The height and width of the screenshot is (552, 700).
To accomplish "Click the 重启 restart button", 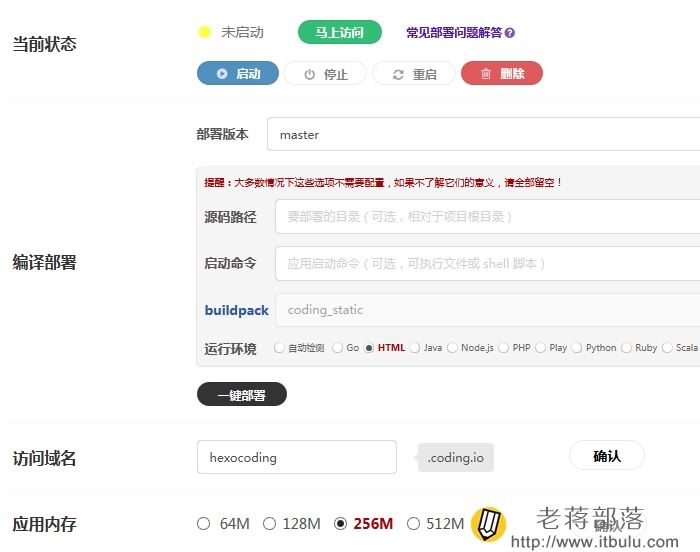I will (x=414, y=74).
